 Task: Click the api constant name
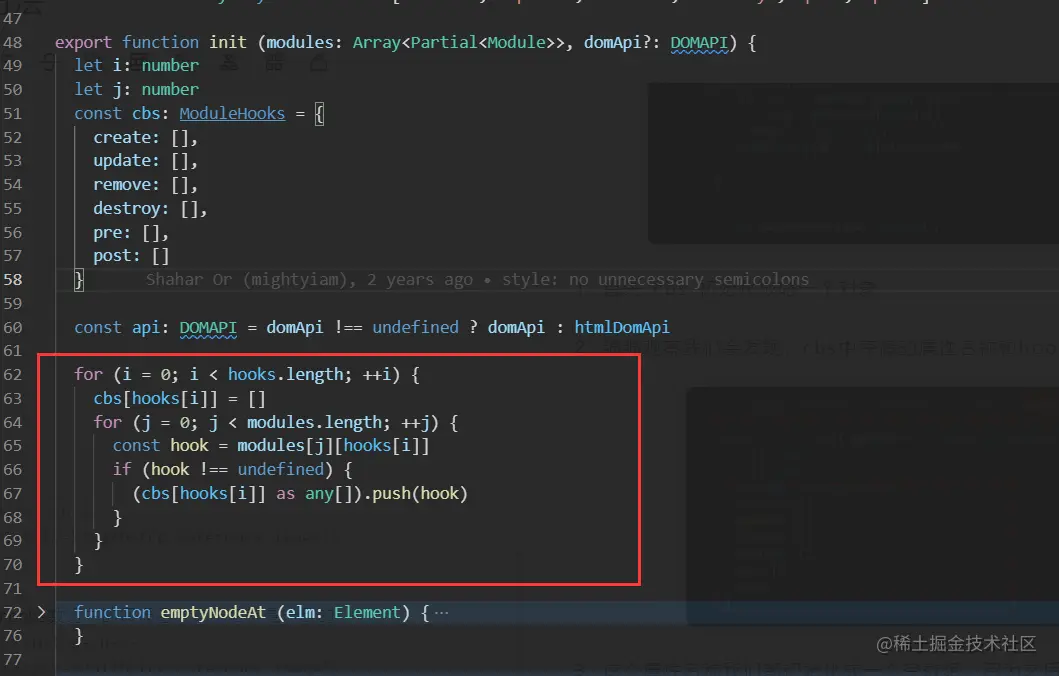coord(146,328)
